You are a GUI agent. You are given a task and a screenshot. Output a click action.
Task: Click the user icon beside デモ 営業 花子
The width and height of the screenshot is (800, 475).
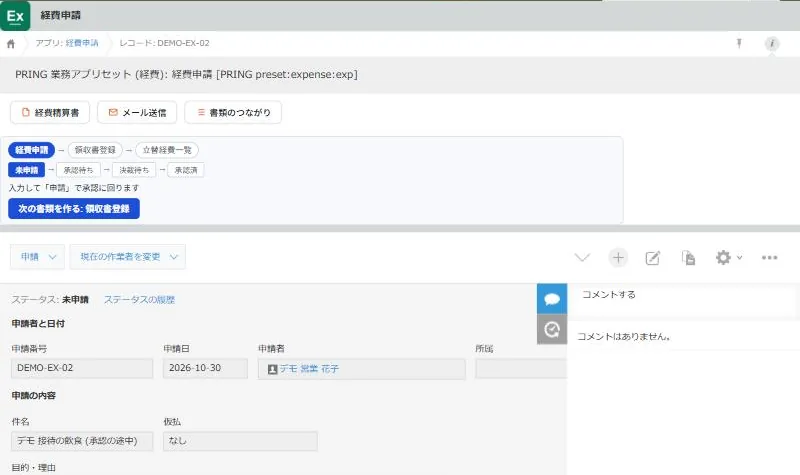pyautogui.click(x=272, y=369)
